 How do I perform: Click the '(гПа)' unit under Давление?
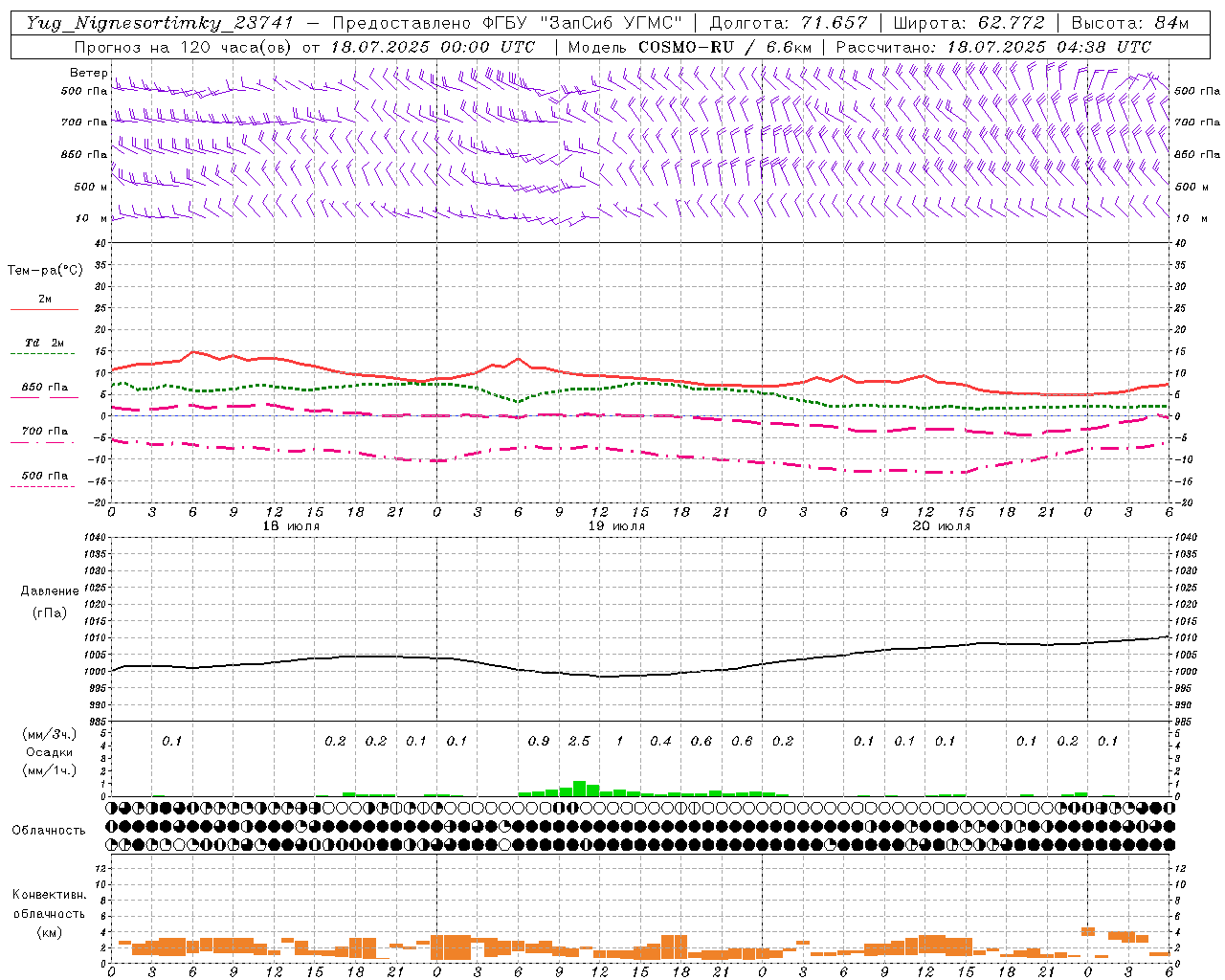point(50,613)
